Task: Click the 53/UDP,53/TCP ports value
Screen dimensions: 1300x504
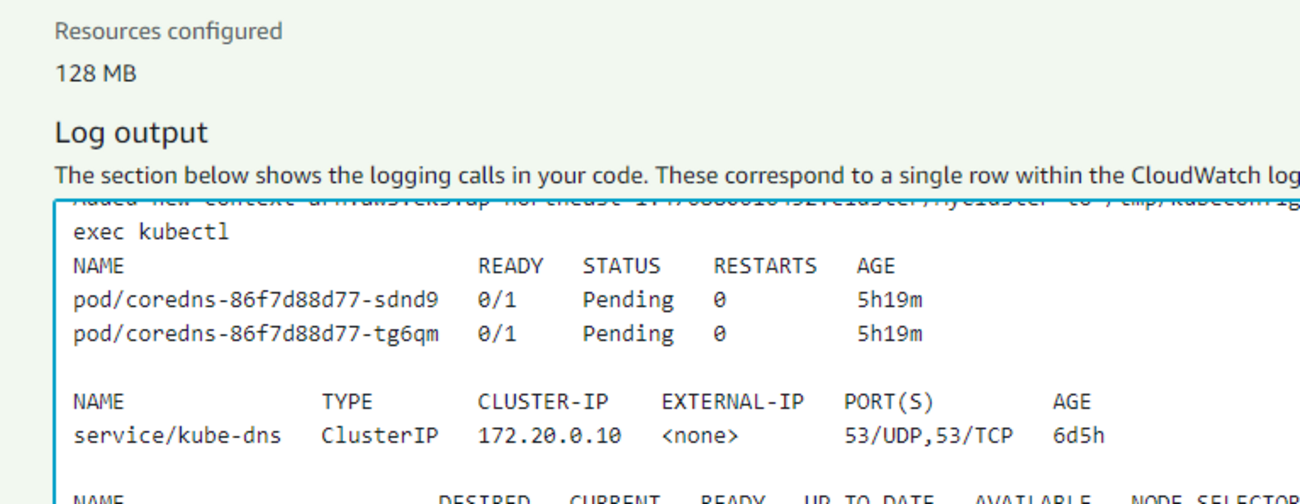Action: 928,436
